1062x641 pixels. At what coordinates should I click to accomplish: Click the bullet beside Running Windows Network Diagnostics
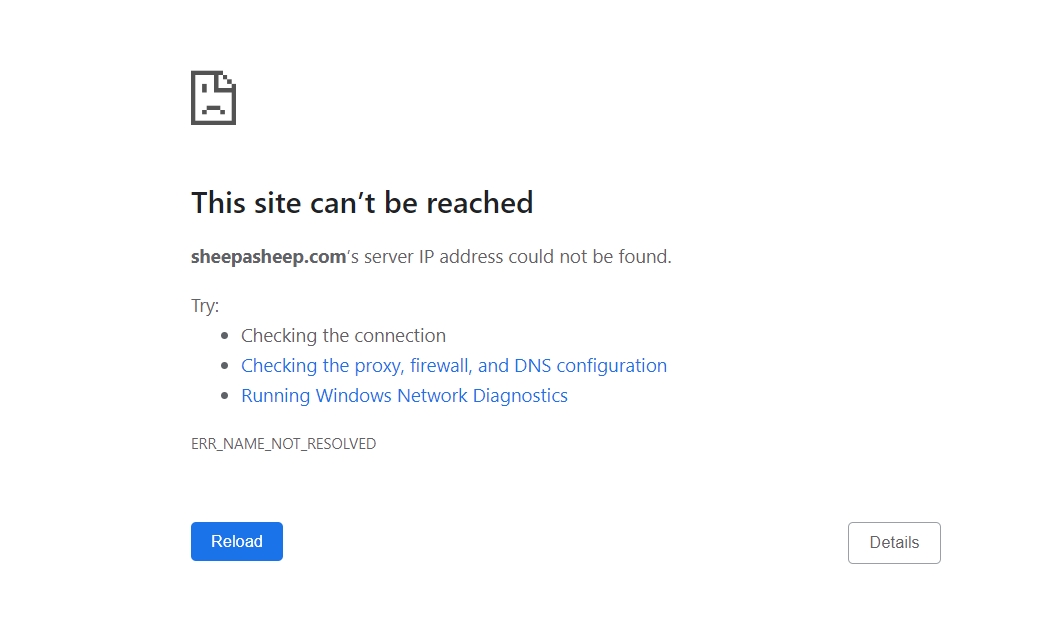pos(225,397)
